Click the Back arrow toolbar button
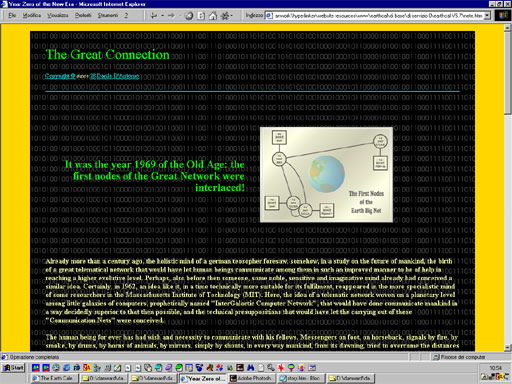The height and width of the screenshot is (384, 512). [x=154, y=15]
